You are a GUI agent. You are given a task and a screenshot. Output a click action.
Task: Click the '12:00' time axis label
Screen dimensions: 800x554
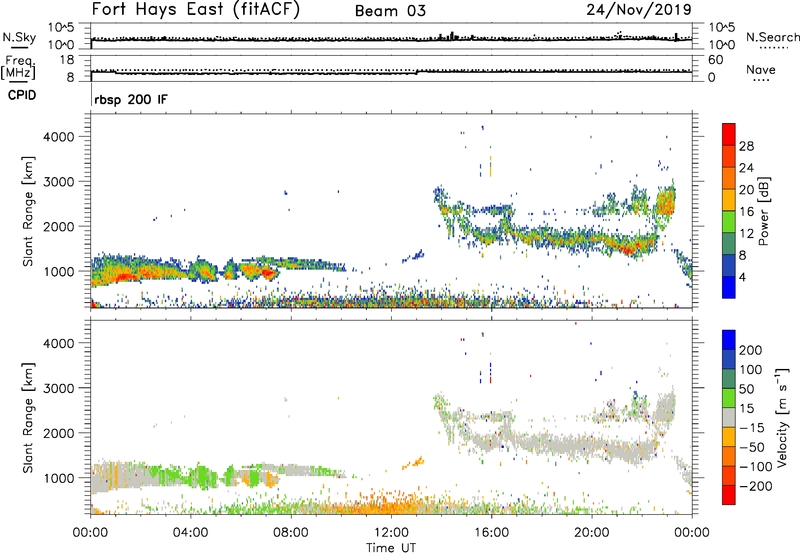[x=391, y=533]
